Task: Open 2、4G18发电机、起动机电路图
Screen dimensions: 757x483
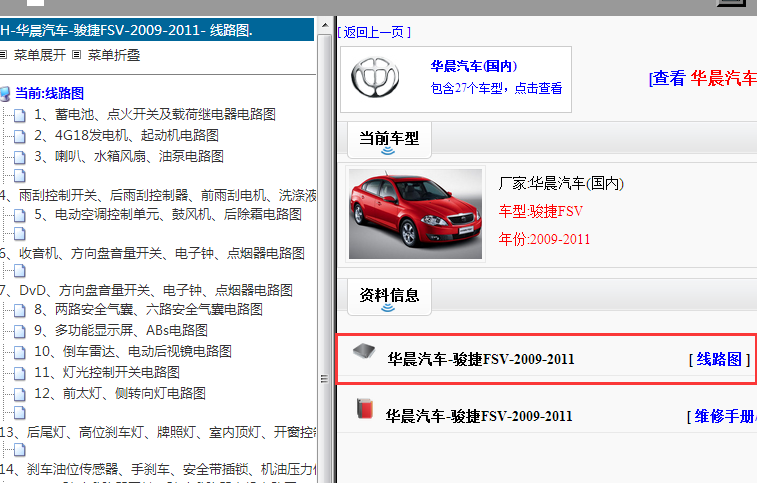Action: click(x=126, y=135)
